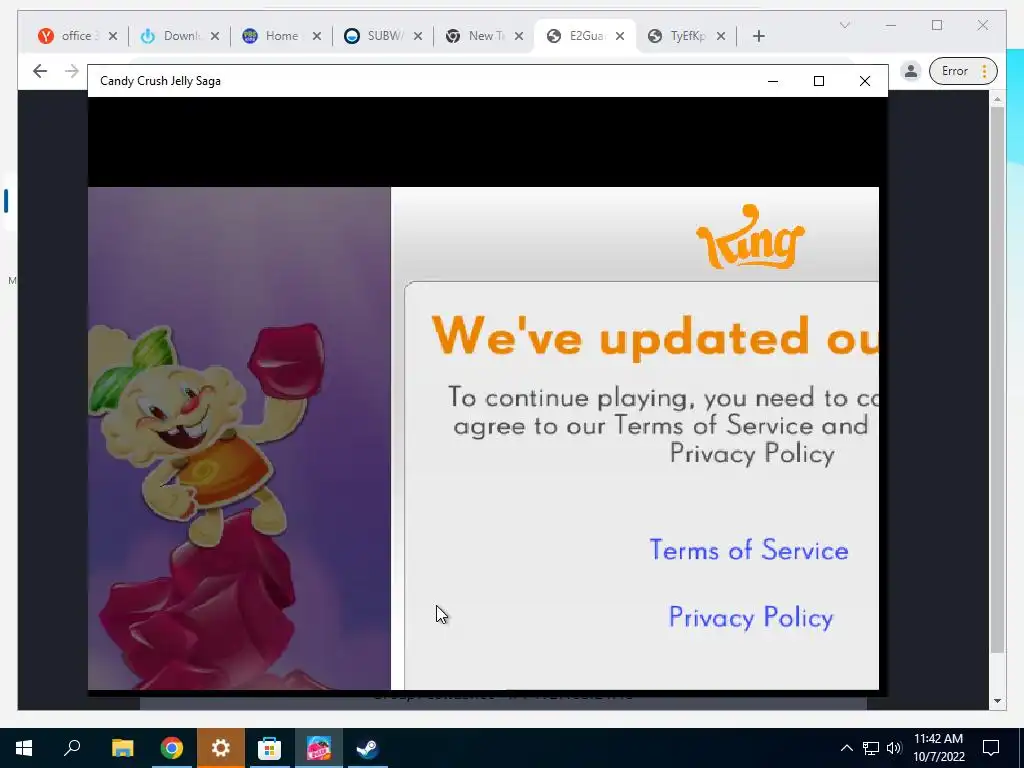Image resolution: width=1024 pixels, height=768 pixels.
Task: Expand Chrome tab search chevron
Action: tap(844, 25)
